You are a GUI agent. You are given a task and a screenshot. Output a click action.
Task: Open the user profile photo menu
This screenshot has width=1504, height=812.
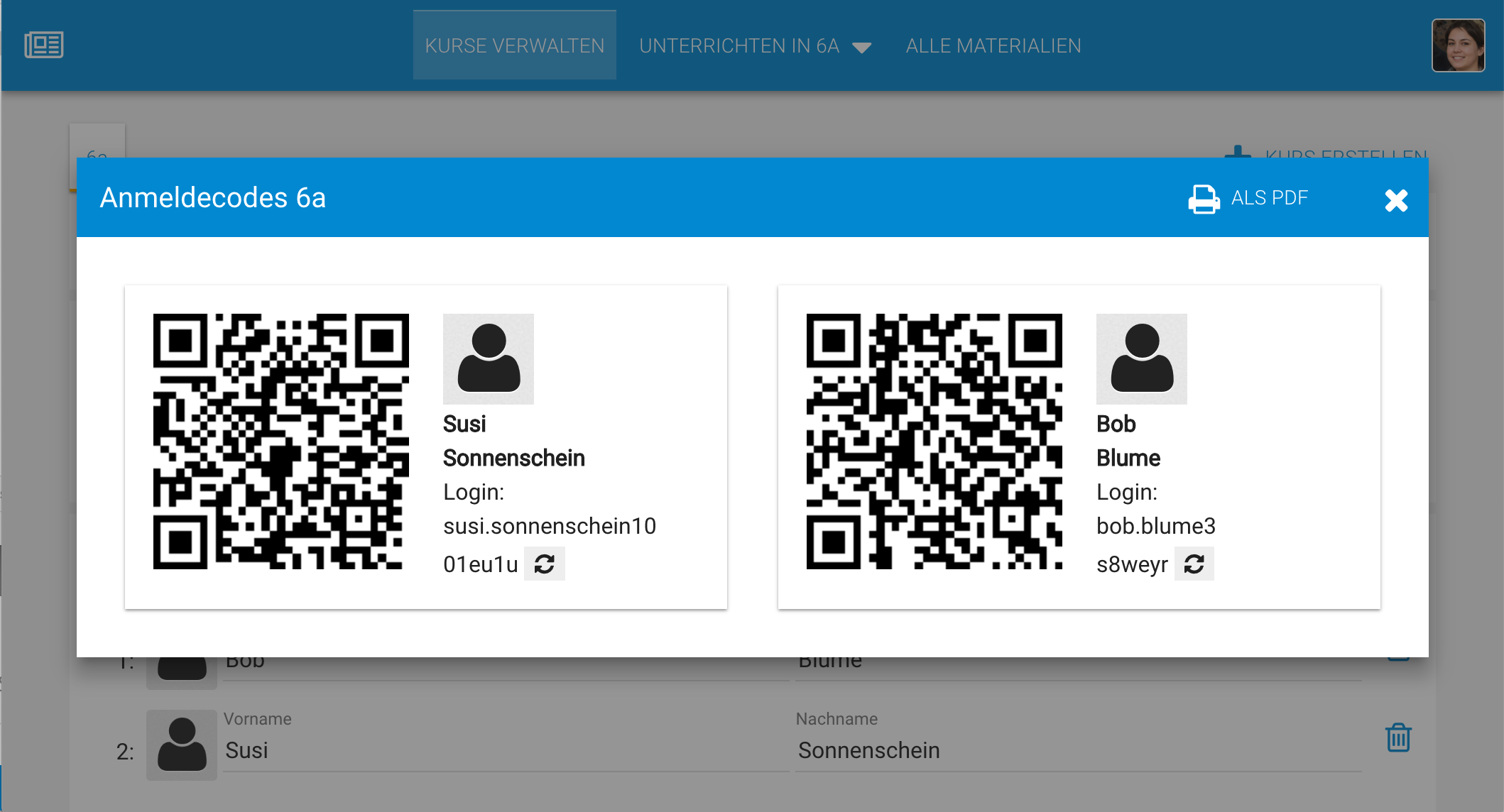[x=1458, y=45]
